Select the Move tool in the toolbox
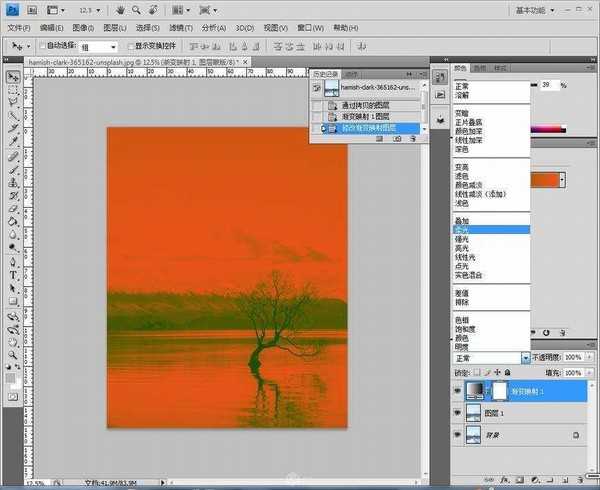The image size is (600, 490). (x=14, y=77)
